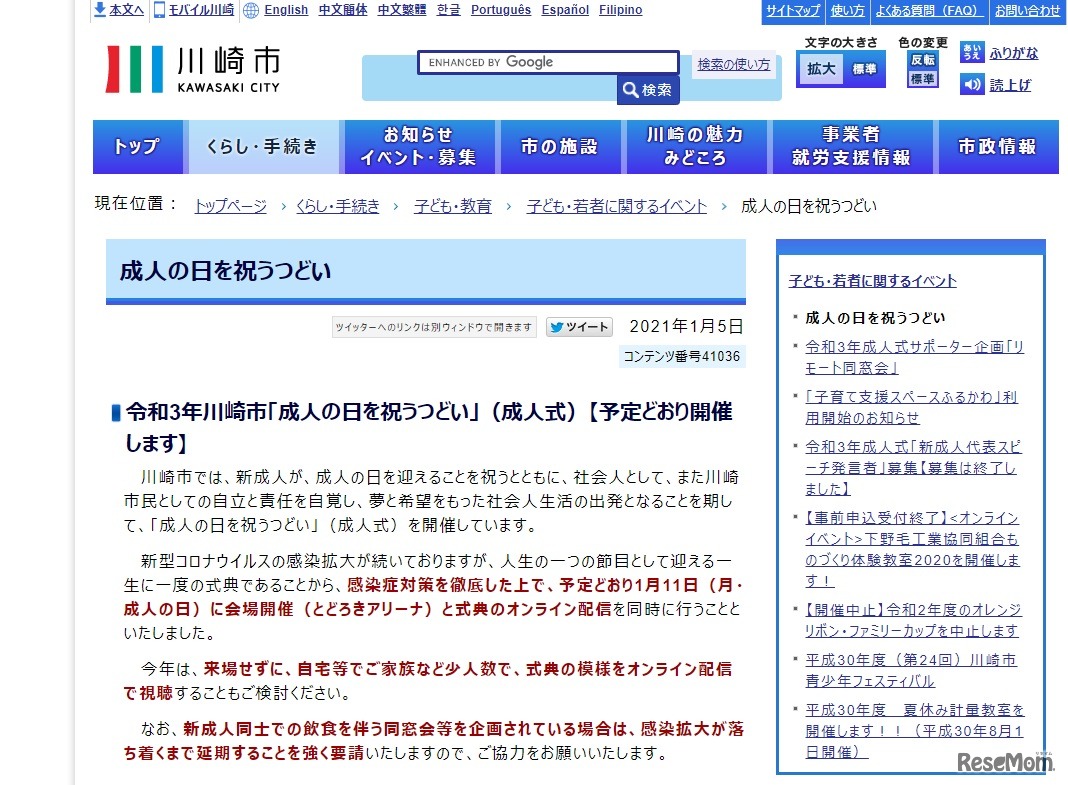
Task: Go to 子ども・若者に関するイベント breadcrumb
Action: (x=616, y=206)
